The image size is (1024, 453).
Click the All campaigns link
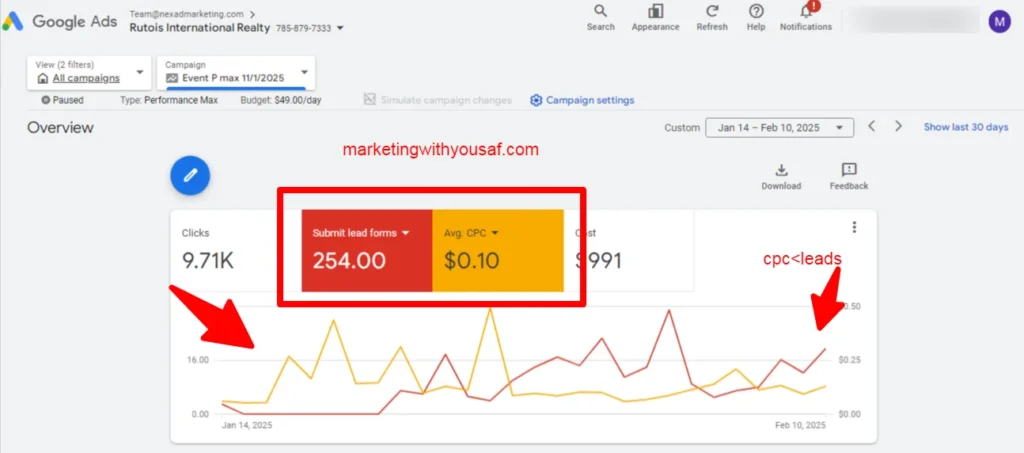coord(86,78)
